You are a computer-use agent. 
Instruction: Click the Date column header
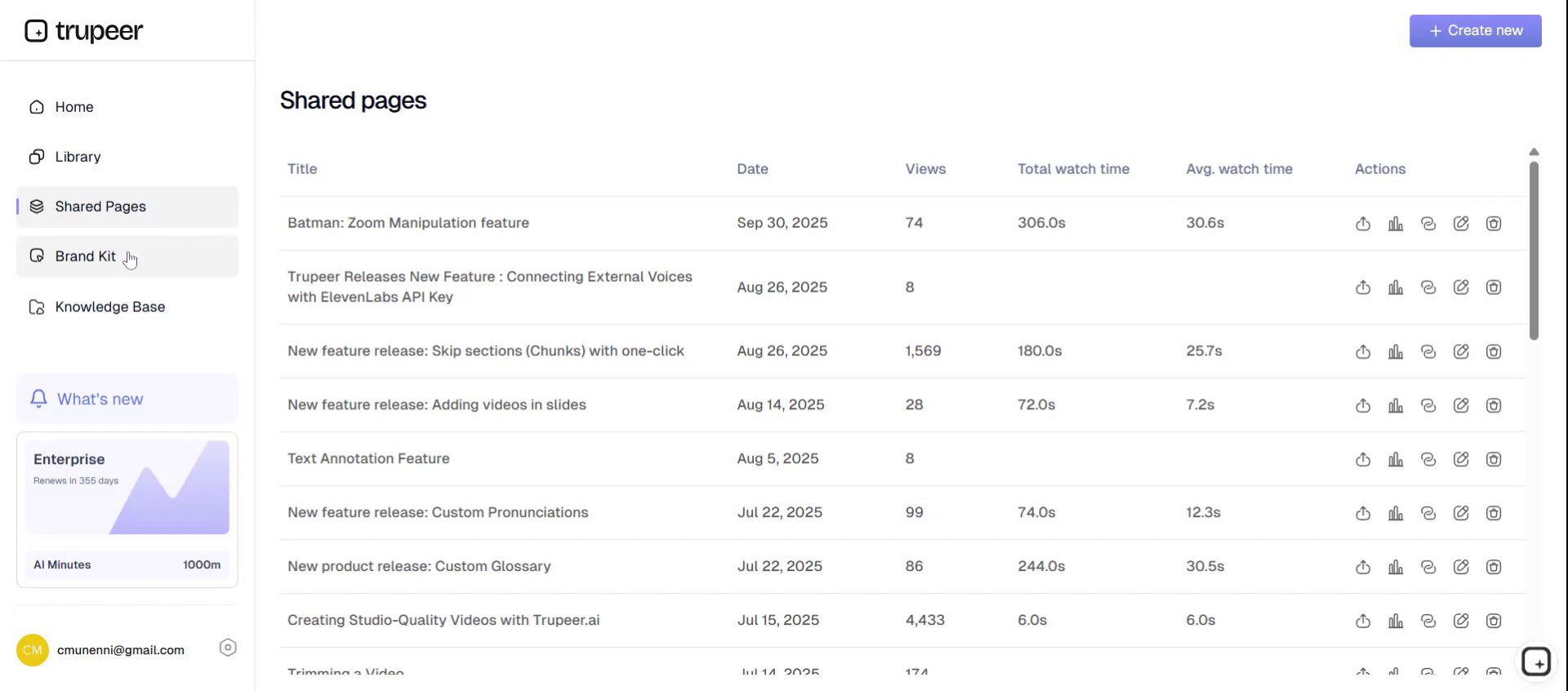(752, 169)
